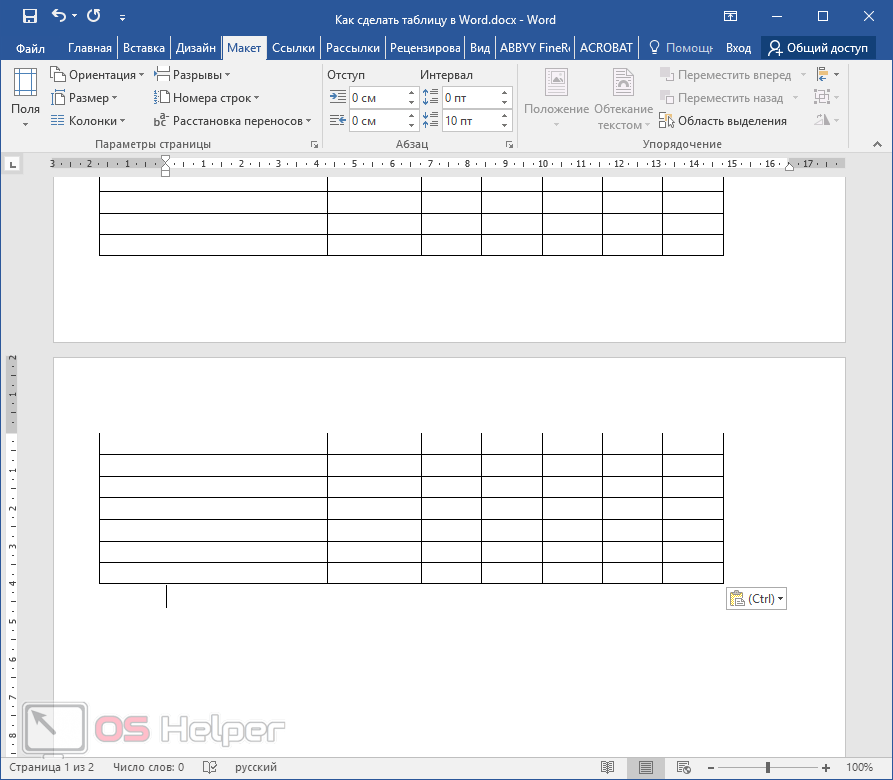Click the tab selector at the ruler corner
Image resolution: width=893 pixels, height=780 pixels.
(12, 163)
